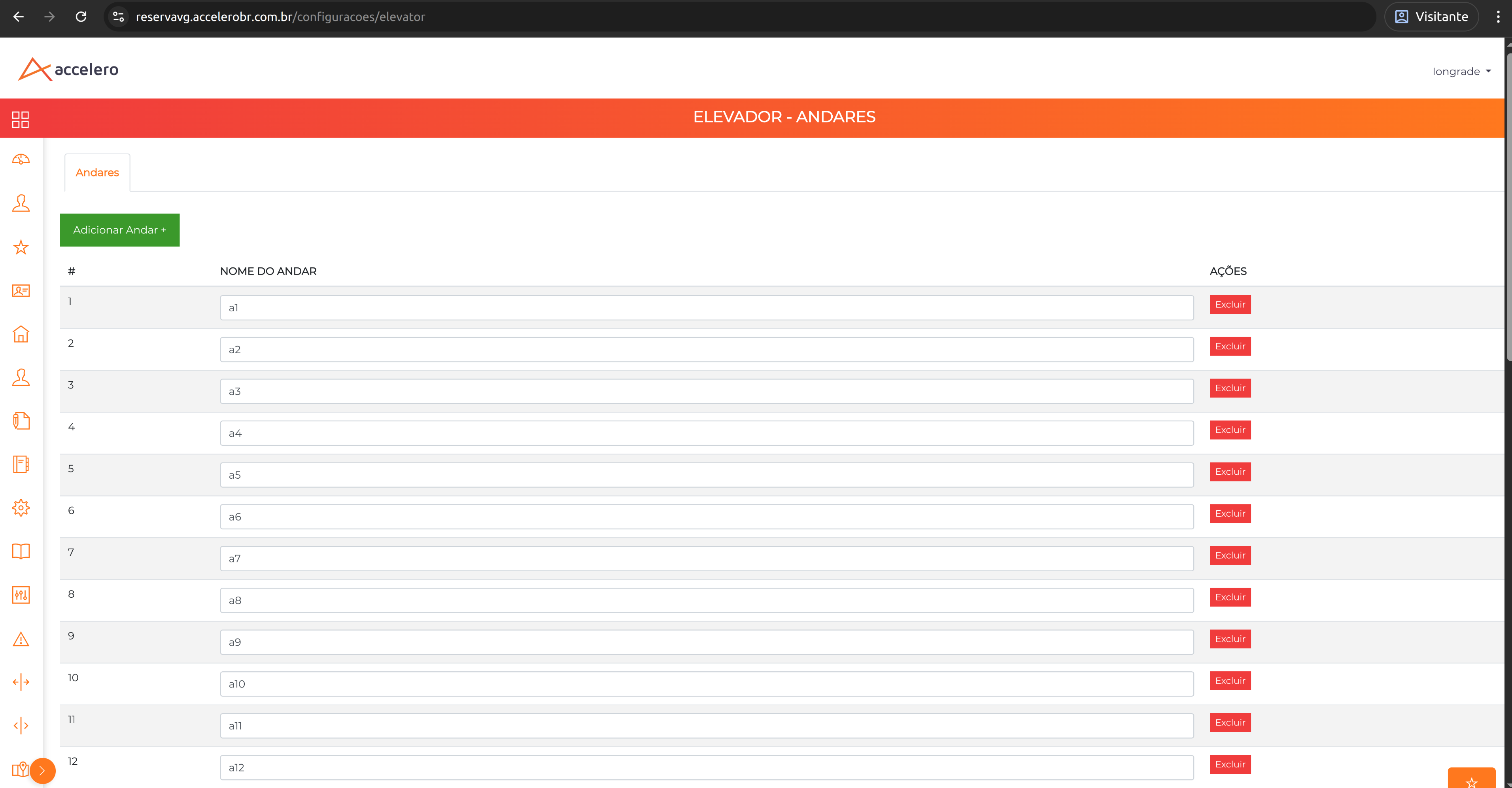Open the longrade user dropdown

coord(1461,72)
